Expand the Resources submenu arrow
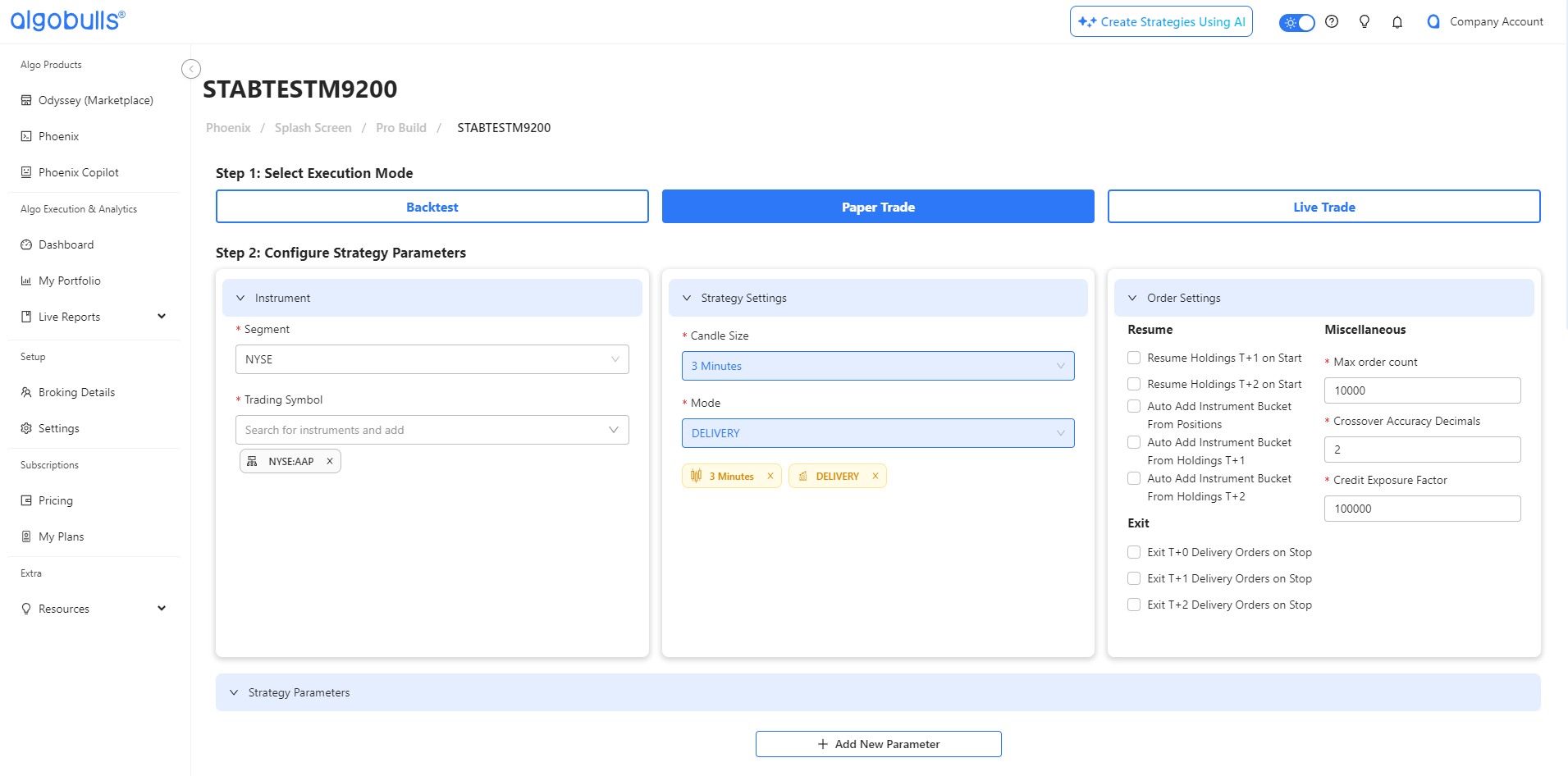 coord(162,608)
